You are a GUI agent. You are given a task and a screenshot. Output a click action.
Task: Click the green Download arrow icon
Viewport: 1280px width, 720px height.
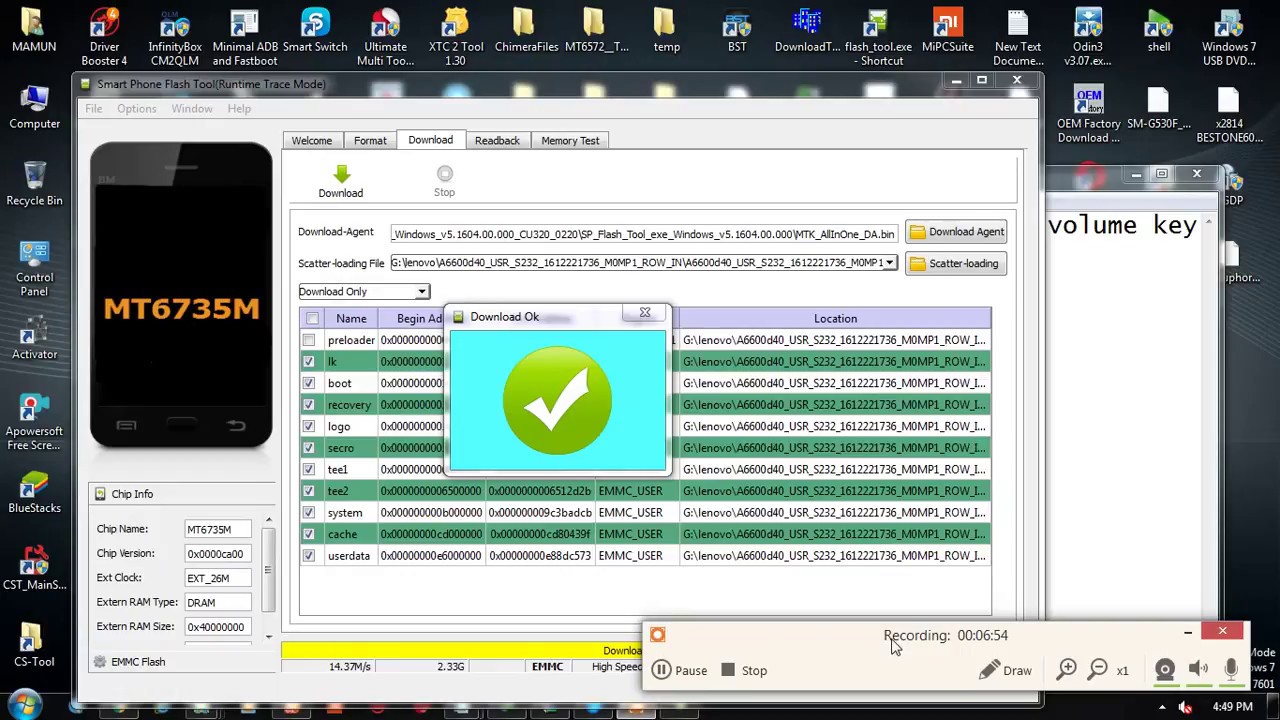pyautogui.click(x=341, y=175)
